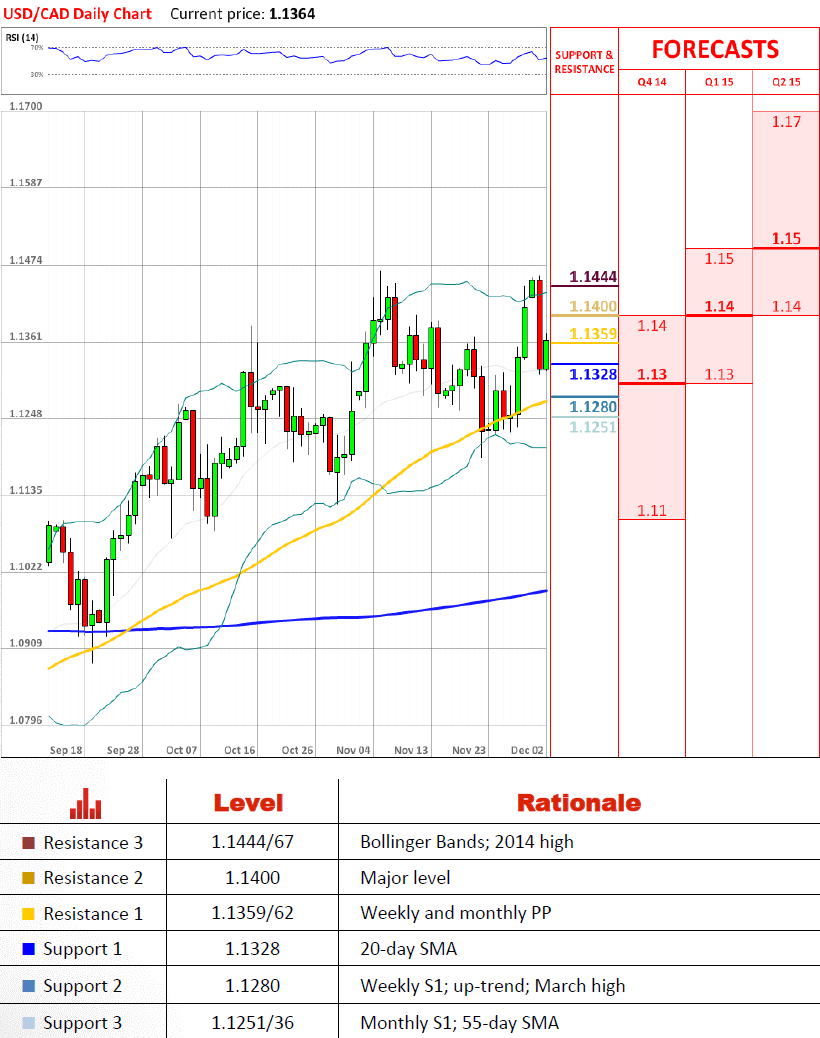This screenshot has height=1038, width=820.
Task: Click the Rationale column header
Action: (579, 803)
